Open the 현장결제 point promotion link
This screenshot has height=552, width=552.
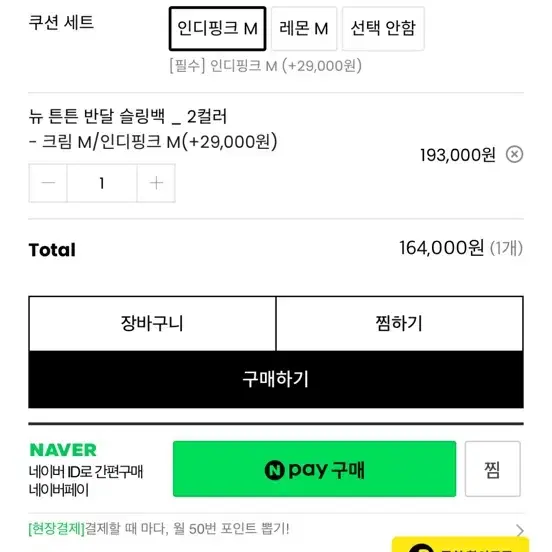point(159,529)
